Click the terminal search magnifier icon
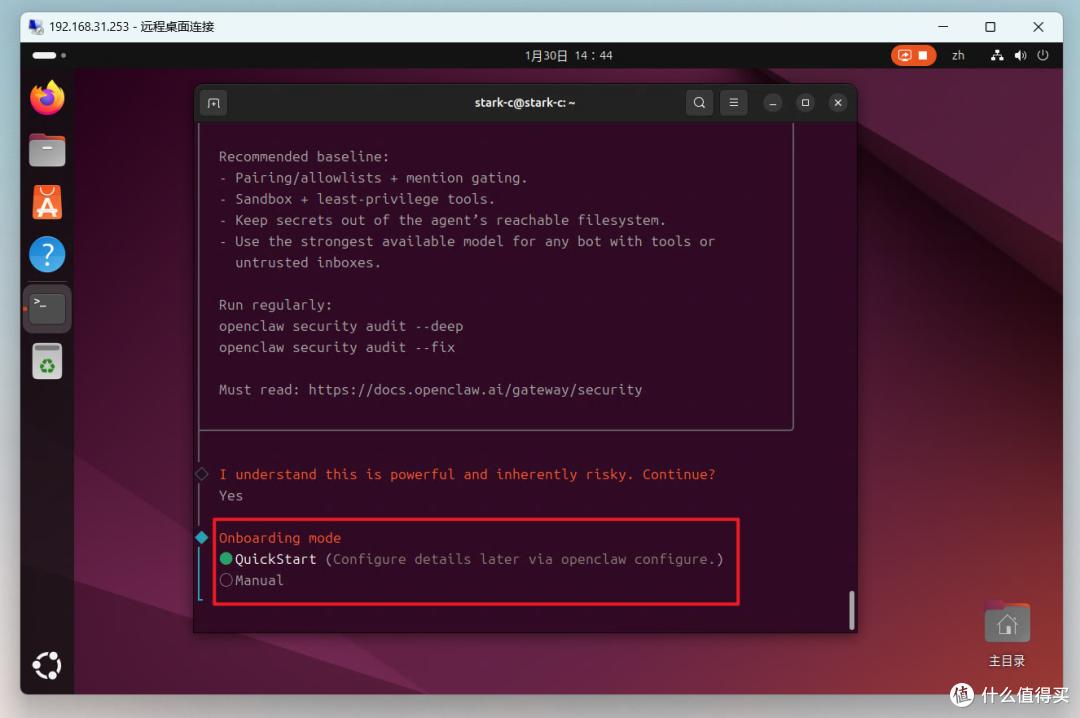 [699, 103]
